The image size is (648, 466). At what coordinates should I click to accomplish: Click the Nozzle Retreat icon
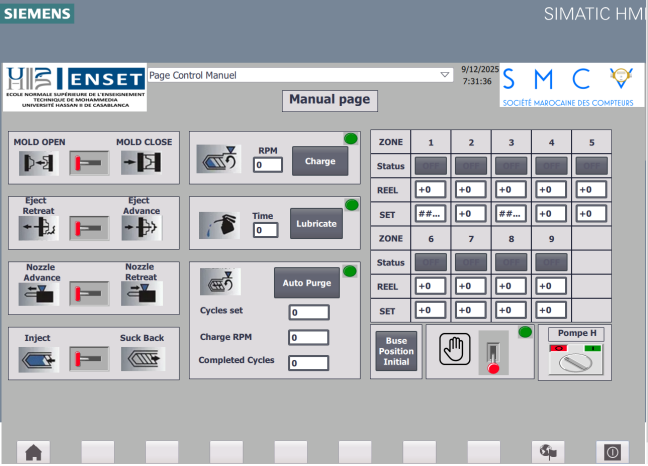pyautogui.click(x=141, y=293)
